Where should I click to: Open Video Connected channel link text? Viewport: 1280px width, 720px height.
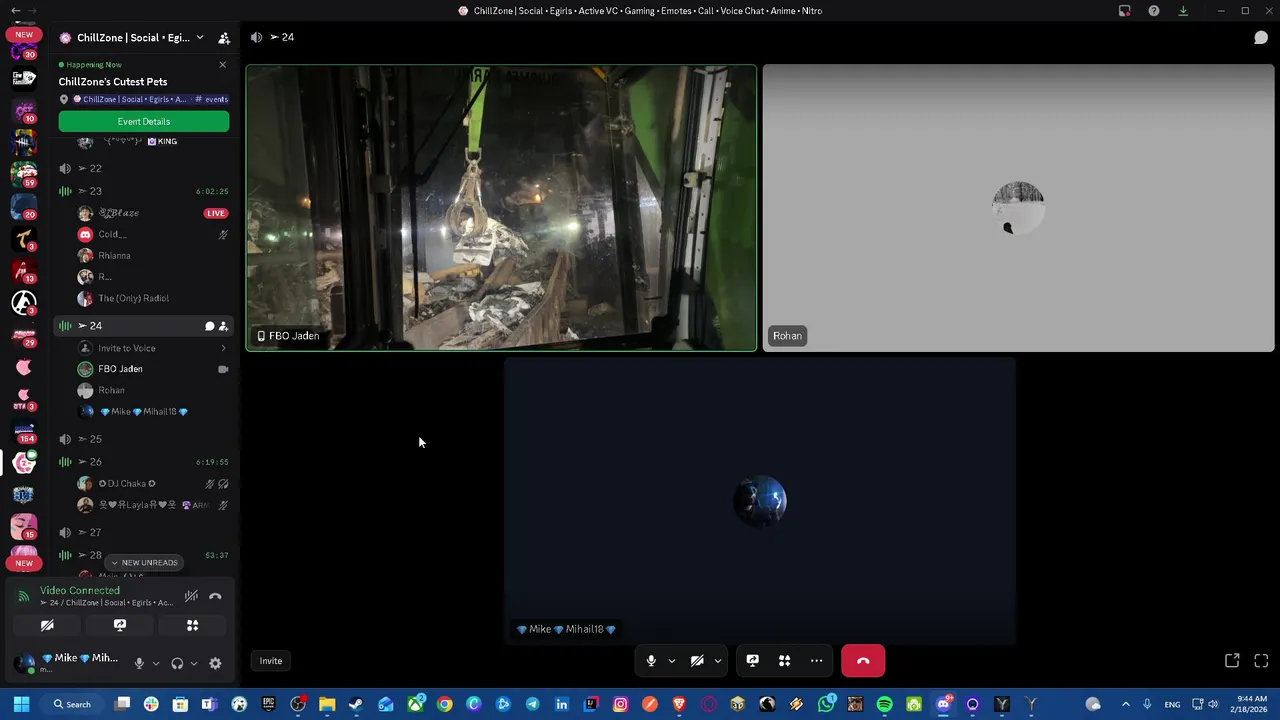pos(106,603)
